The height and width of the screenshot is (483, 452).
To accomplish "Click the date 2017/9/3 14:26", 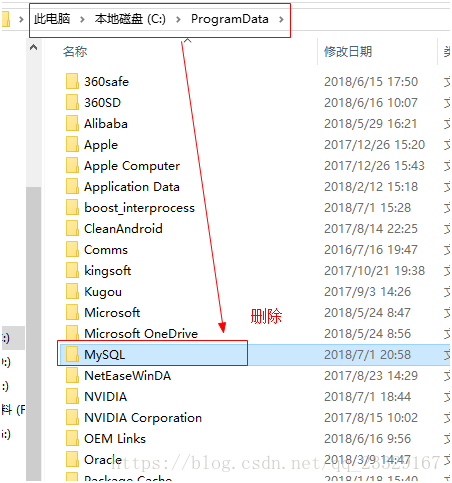I will coord(367,292).
